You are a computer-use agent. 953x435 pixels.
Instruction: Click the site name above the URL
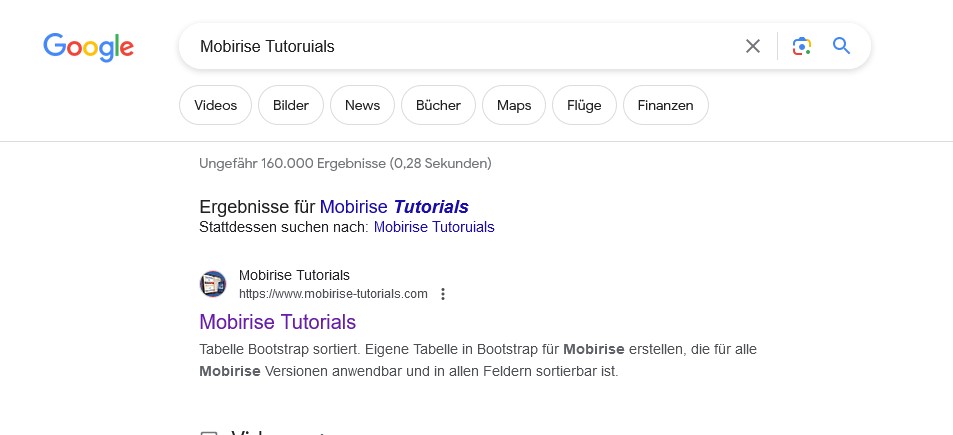[x=294, y=275]
